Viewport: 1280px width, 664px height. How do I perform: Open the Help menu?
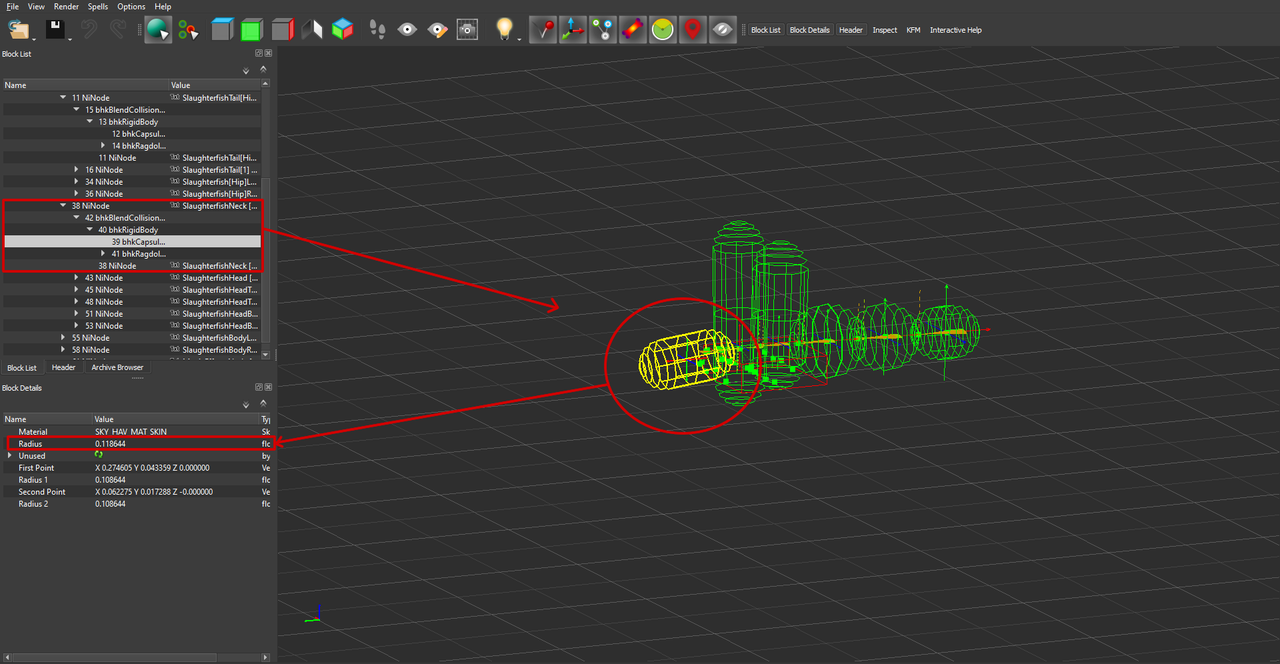[162, 6]
